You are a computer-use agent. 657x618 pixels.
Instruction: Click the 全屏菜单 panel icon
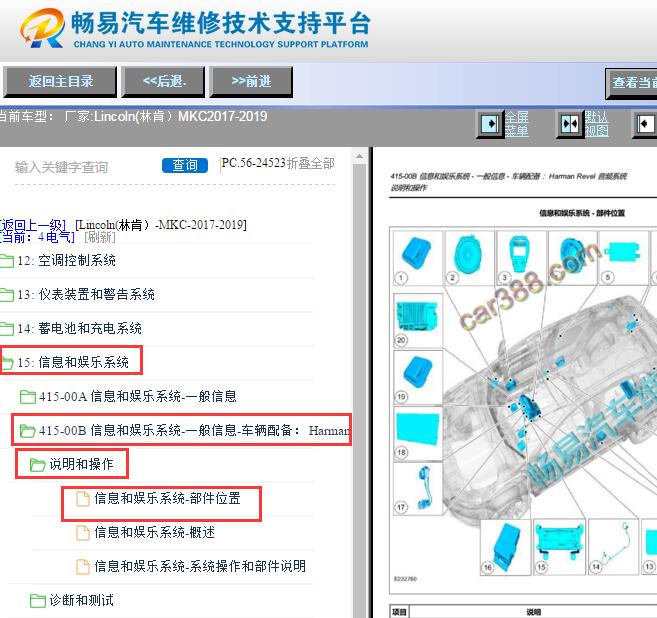(489, 124)
